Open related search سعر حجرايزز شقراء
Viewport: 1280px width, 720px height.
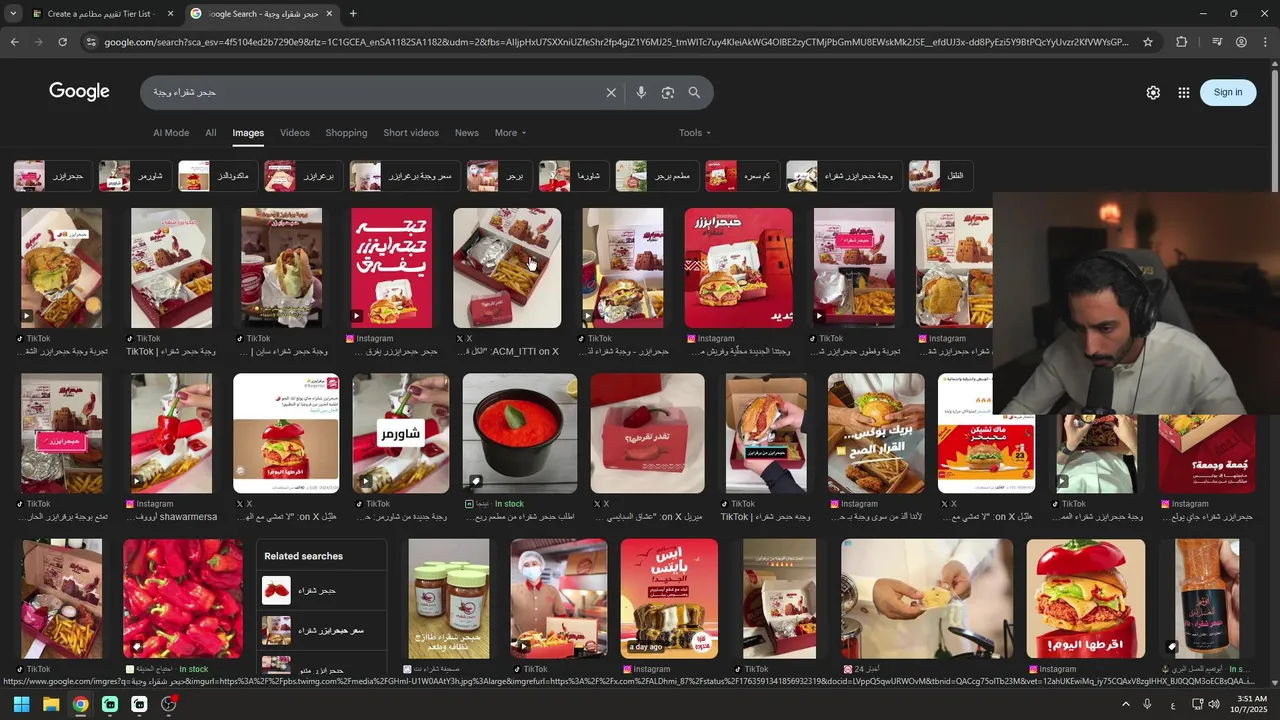tap(322, 630)
